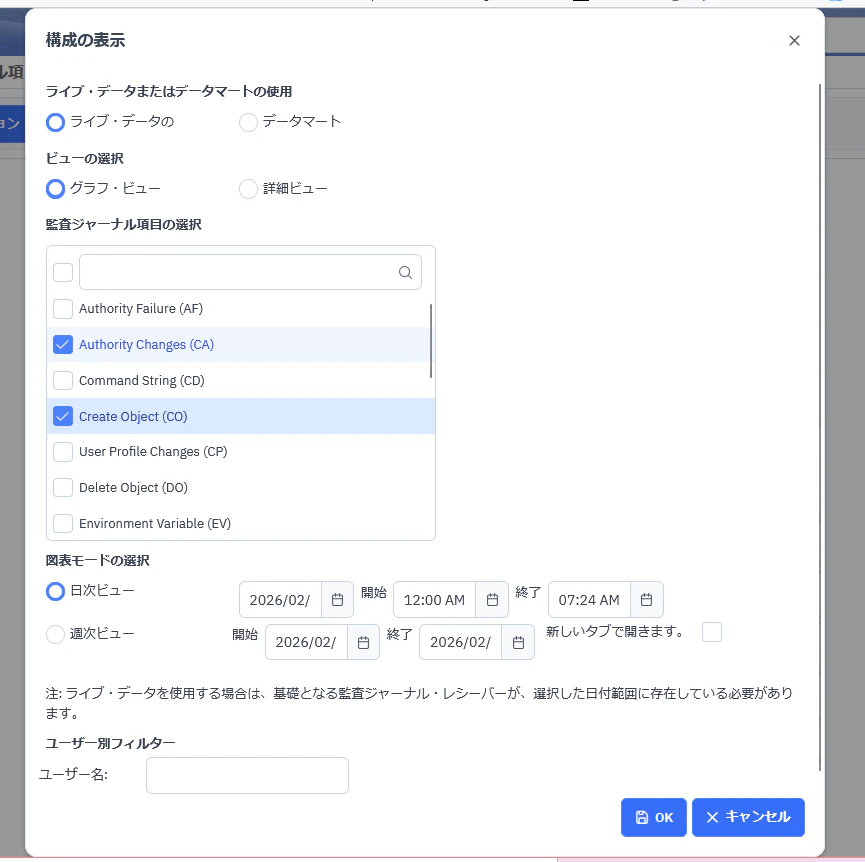Check Command String (CD) checkbox

pyautogui.click(x=63, y=381)
